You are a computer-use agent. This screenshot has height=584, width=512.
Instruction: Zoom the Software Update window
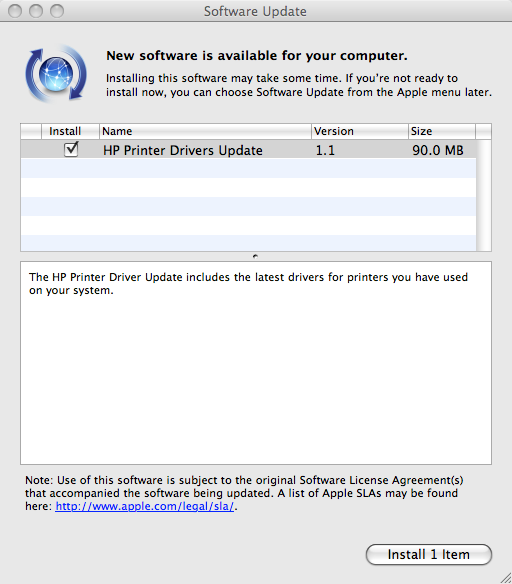point(57,11)
